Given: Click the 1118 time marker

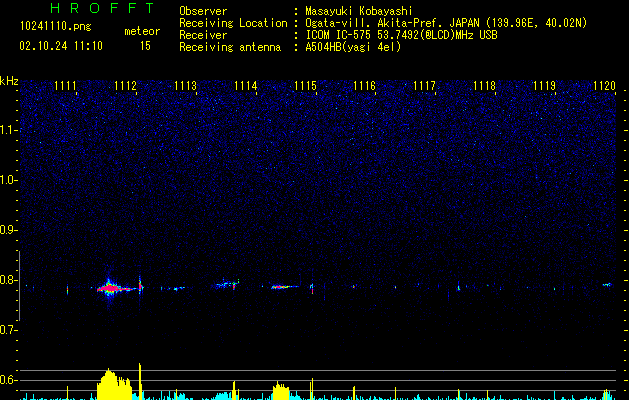Looking at the screenshot, I should 485,86.
